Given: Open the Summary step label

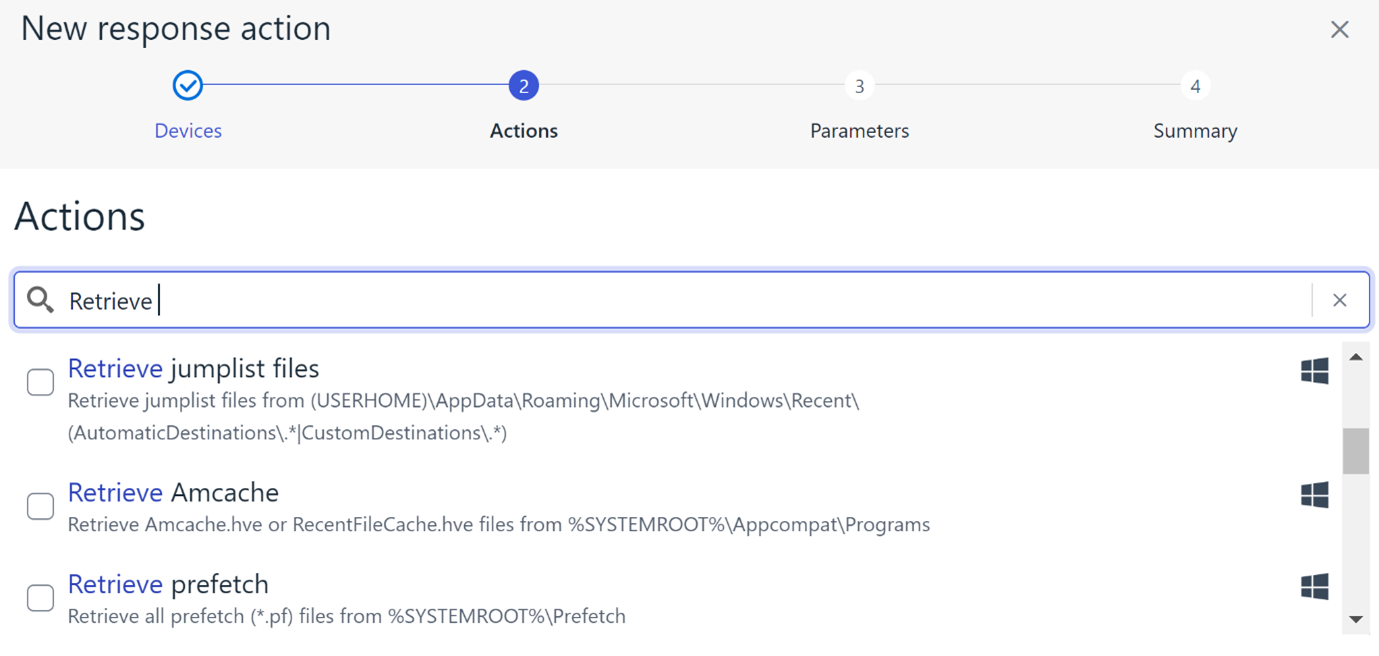Looking at the screenshot, I should pos(1195,131).
